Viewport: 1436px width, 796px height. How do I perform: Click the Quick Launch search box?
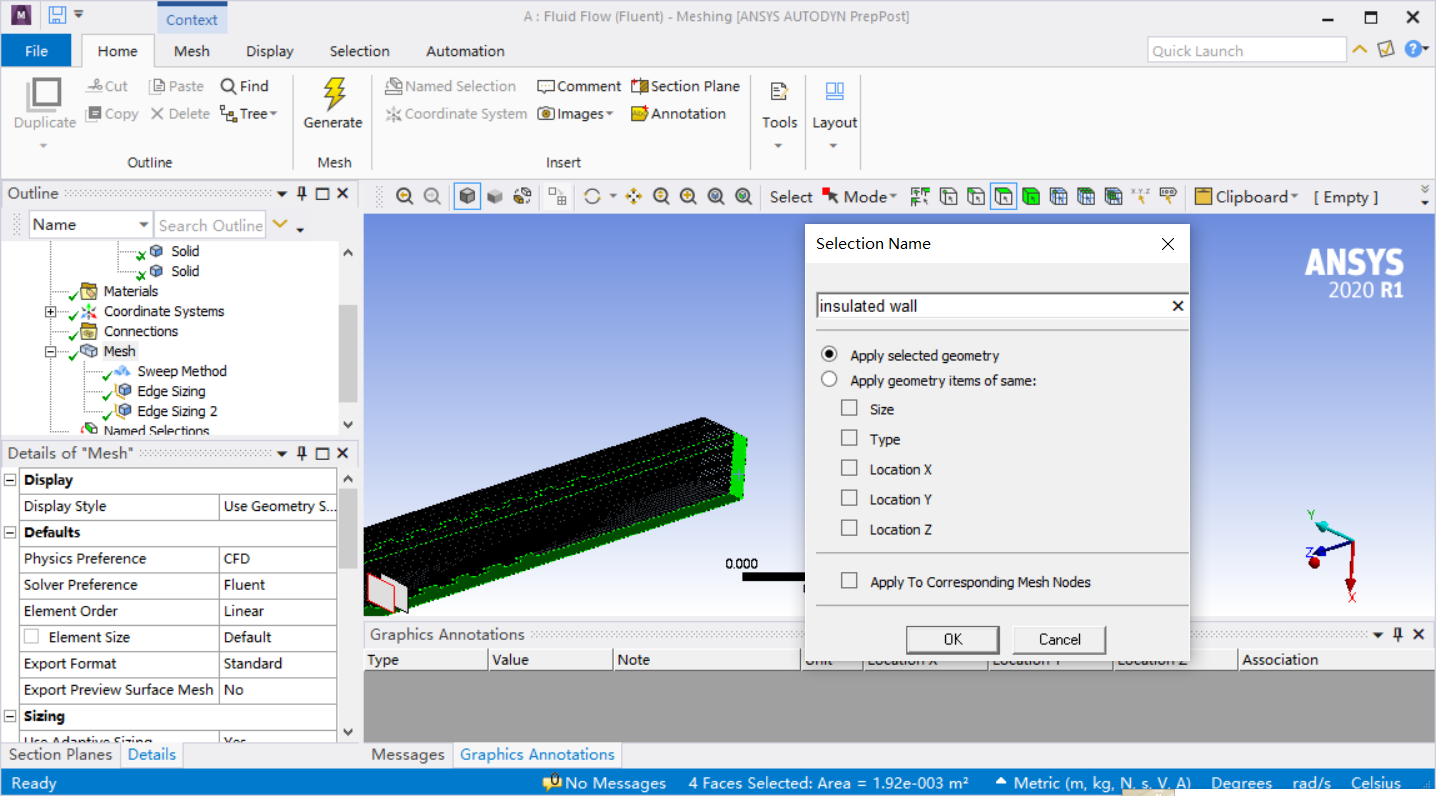pos(1247,50)
